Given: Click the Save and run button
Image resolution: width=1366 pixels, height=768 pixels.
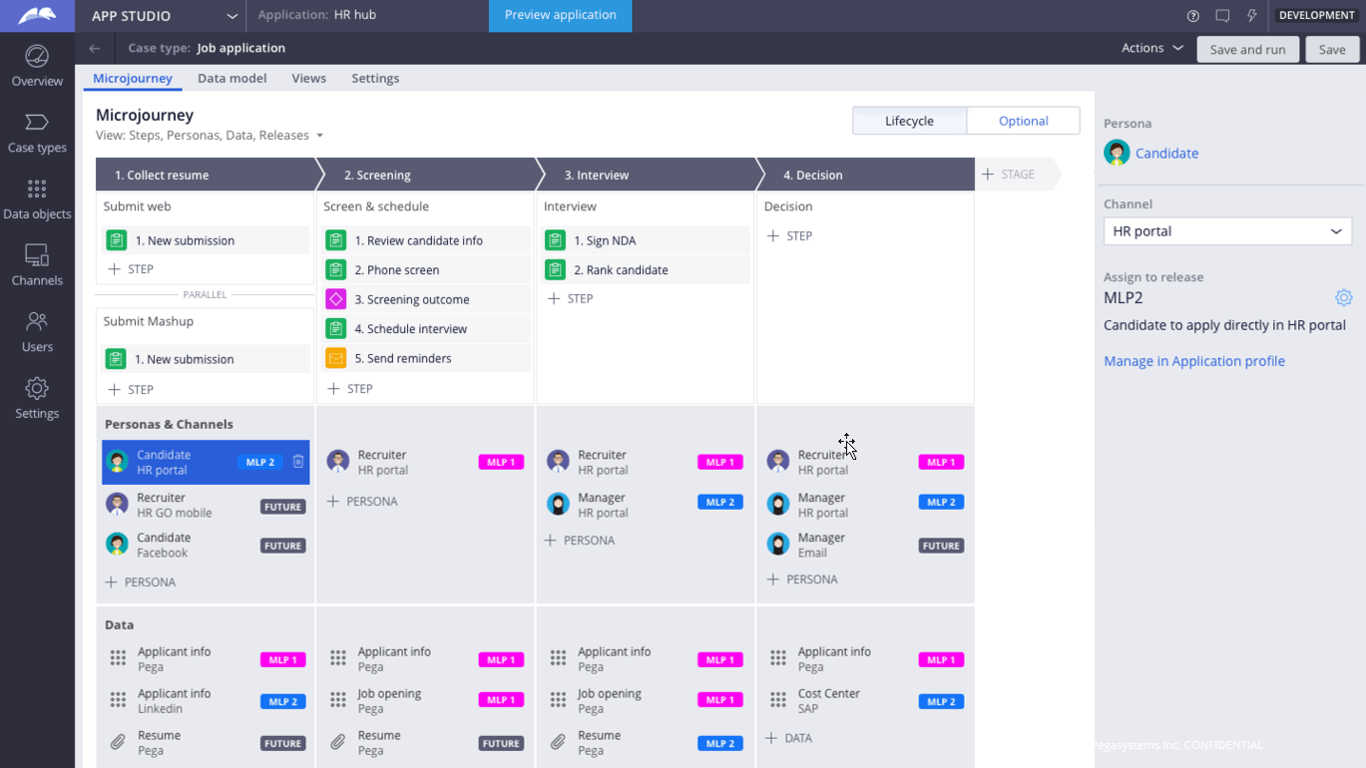Looking at the screenshot, I should coord(1247,50).
